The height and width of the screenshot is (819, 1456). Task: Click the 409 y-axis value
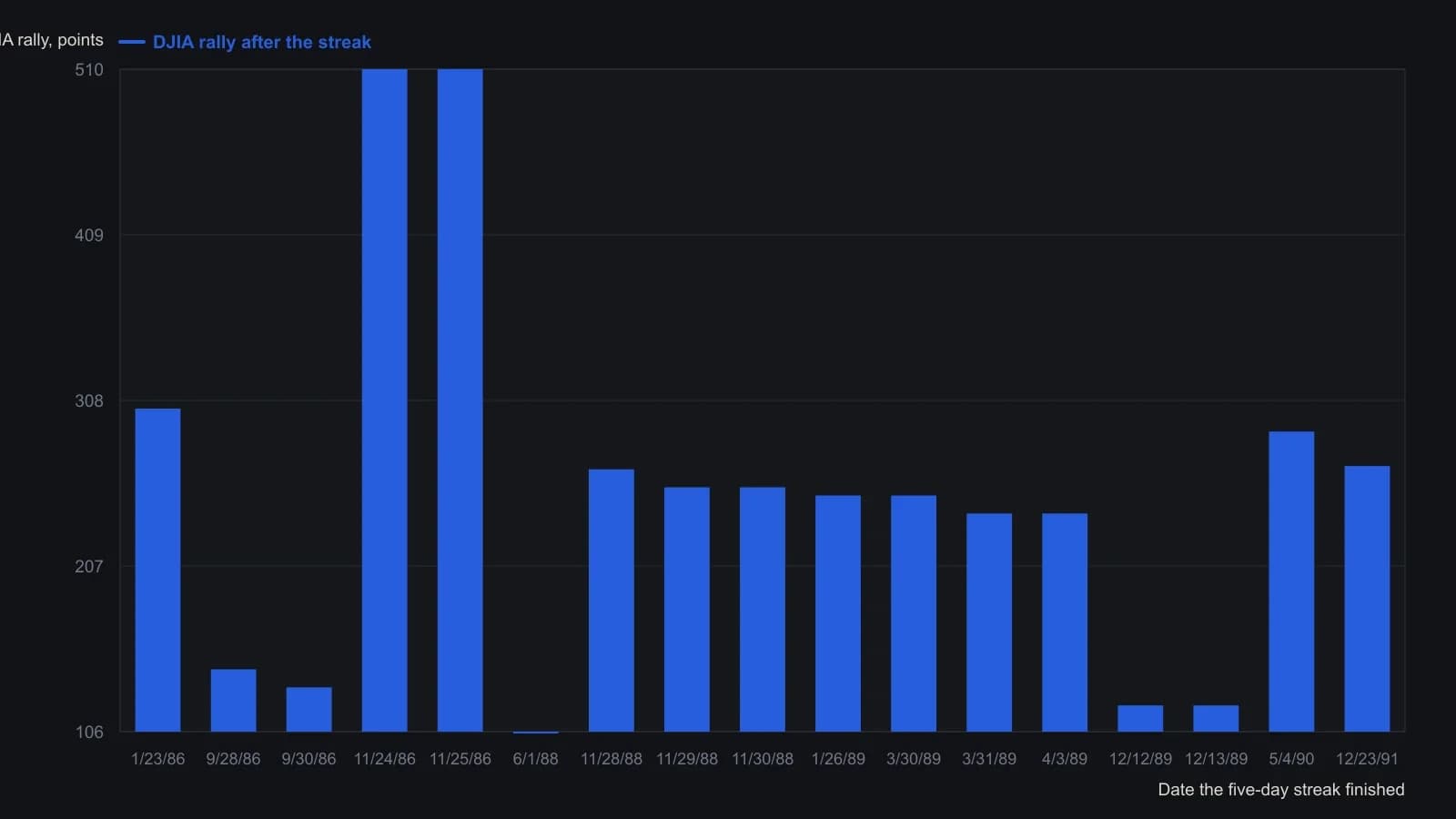click(89, 236)
